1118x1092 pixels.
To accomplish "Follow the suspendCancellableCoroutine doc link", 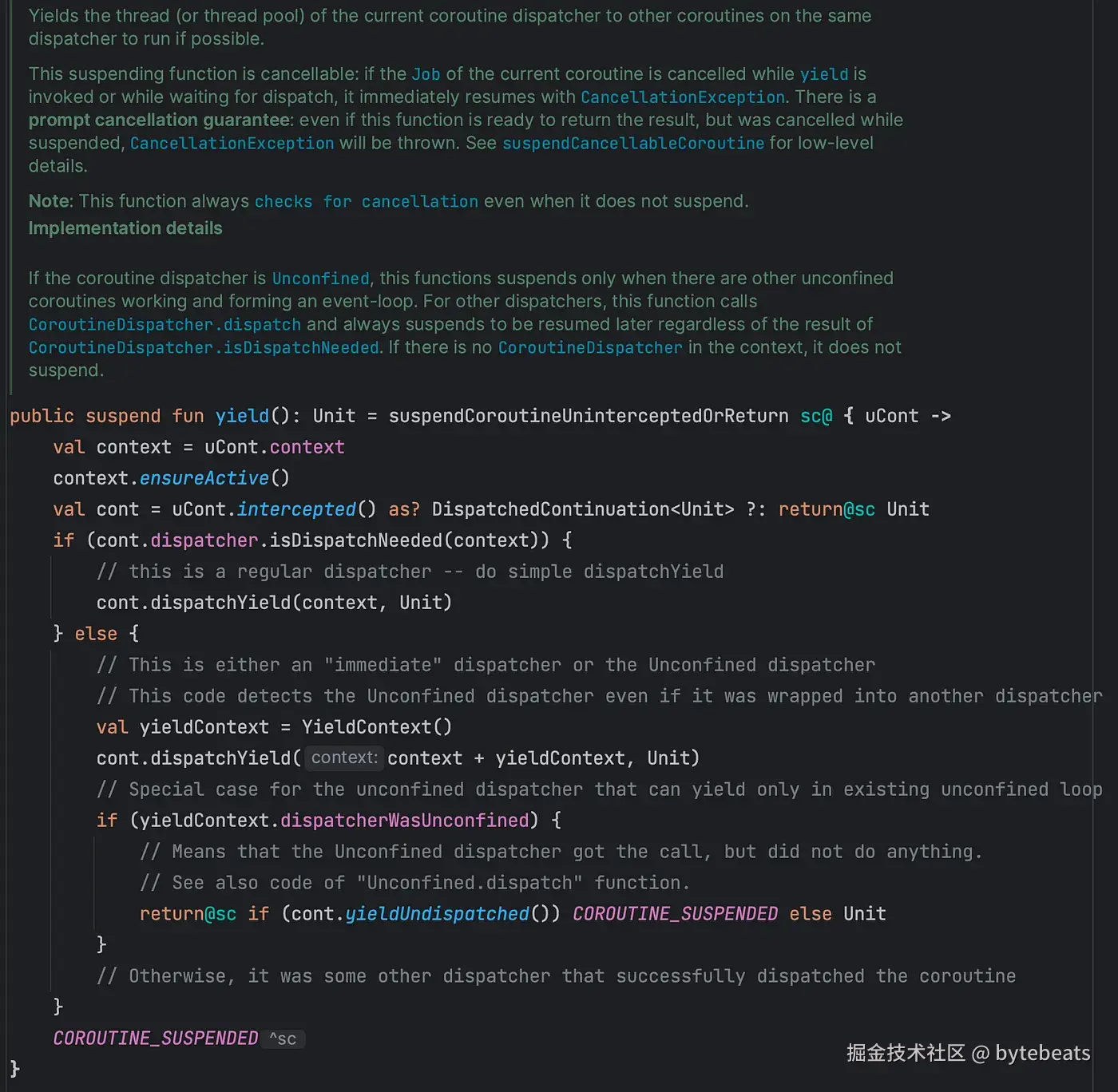I will pos(633,144).
